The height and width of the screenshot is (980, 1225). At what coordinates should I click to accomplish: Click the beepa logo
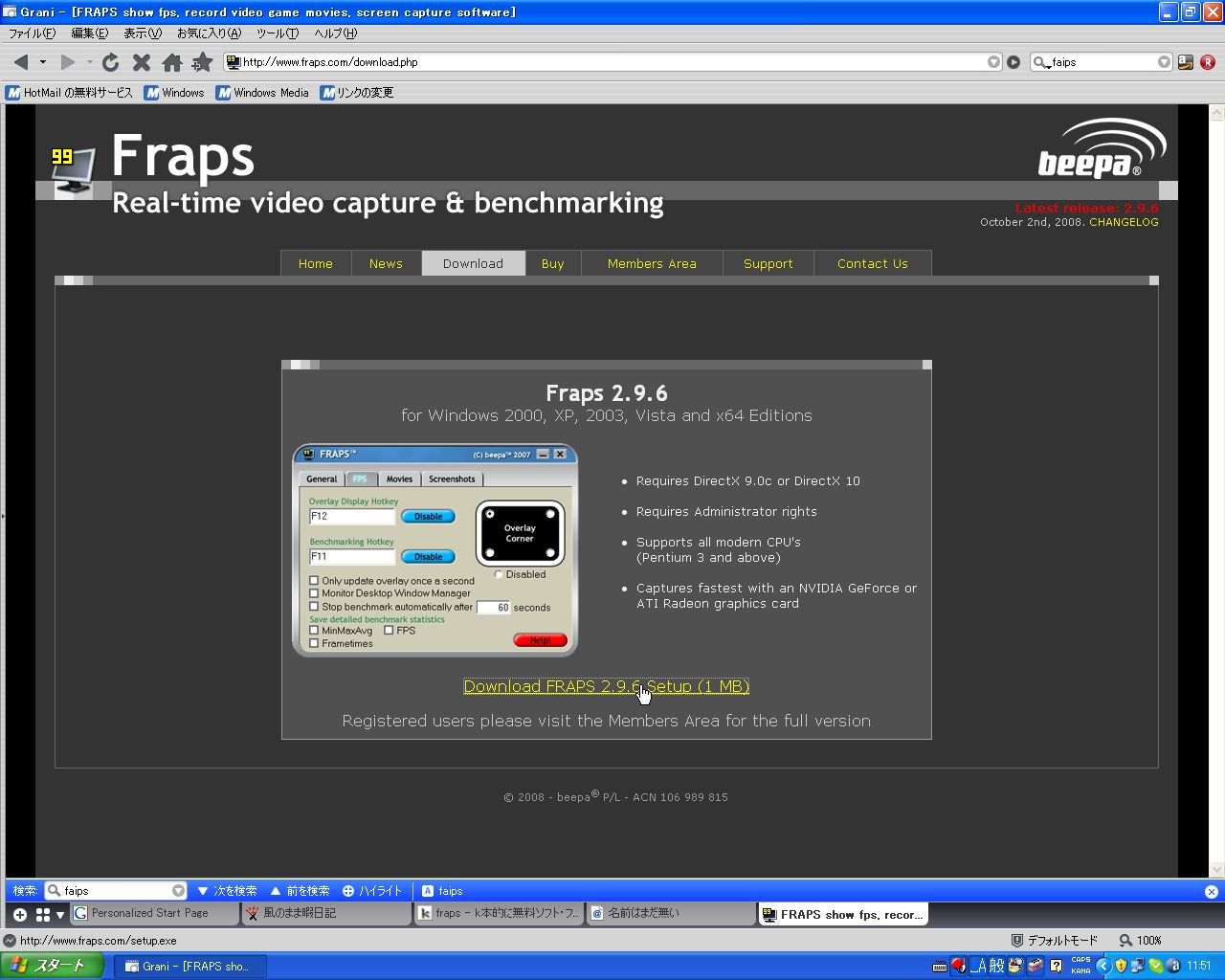pos(1102,149)
